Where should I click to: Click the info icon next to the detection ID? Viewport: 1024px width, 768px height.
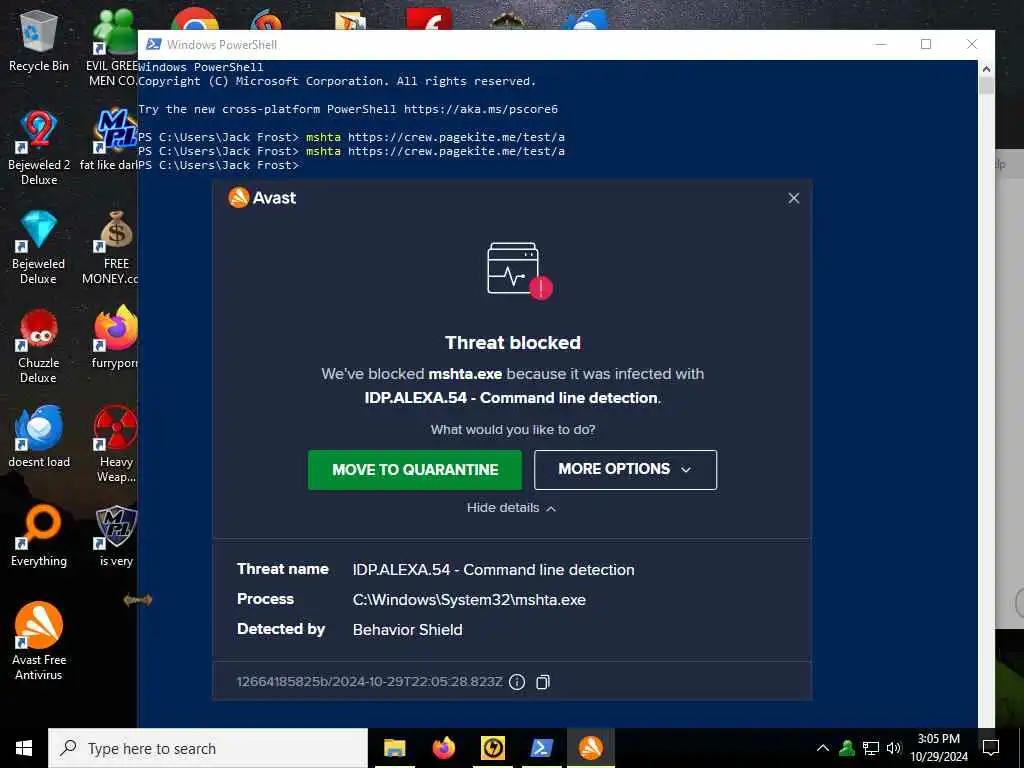tap(517, 682)
